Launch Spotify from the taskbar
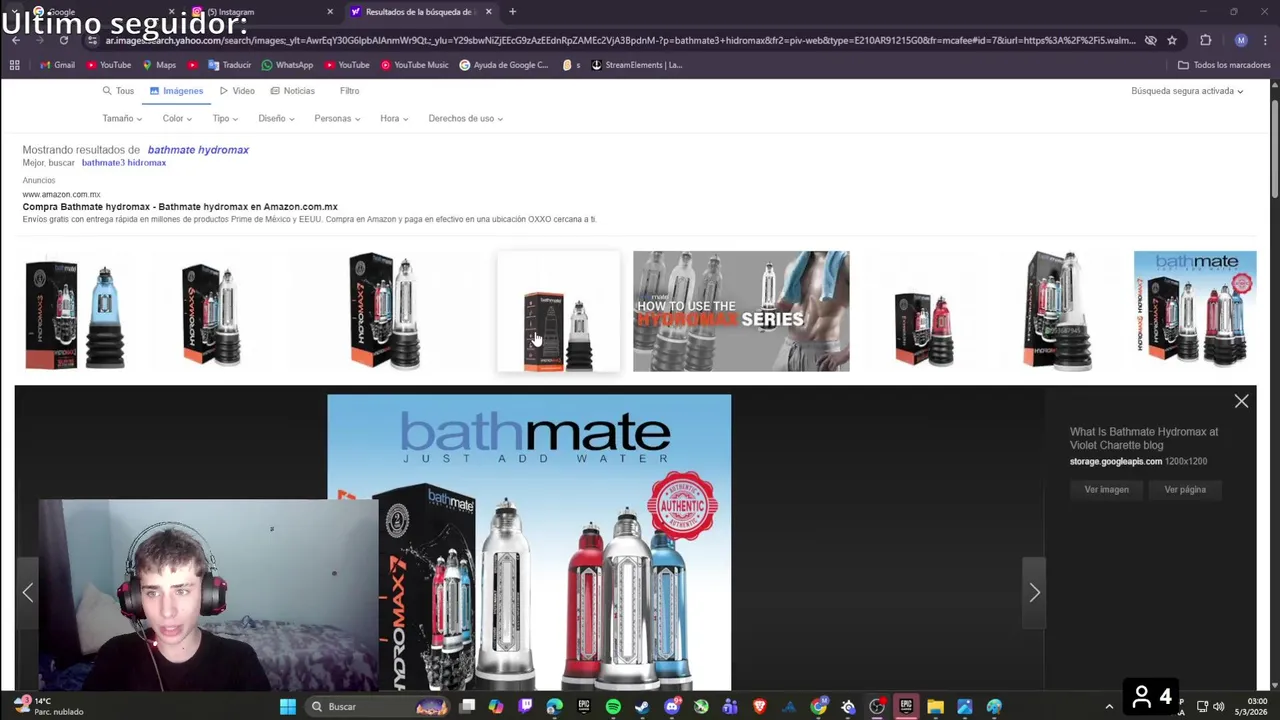1280x720 pixels. click(613, 707)
